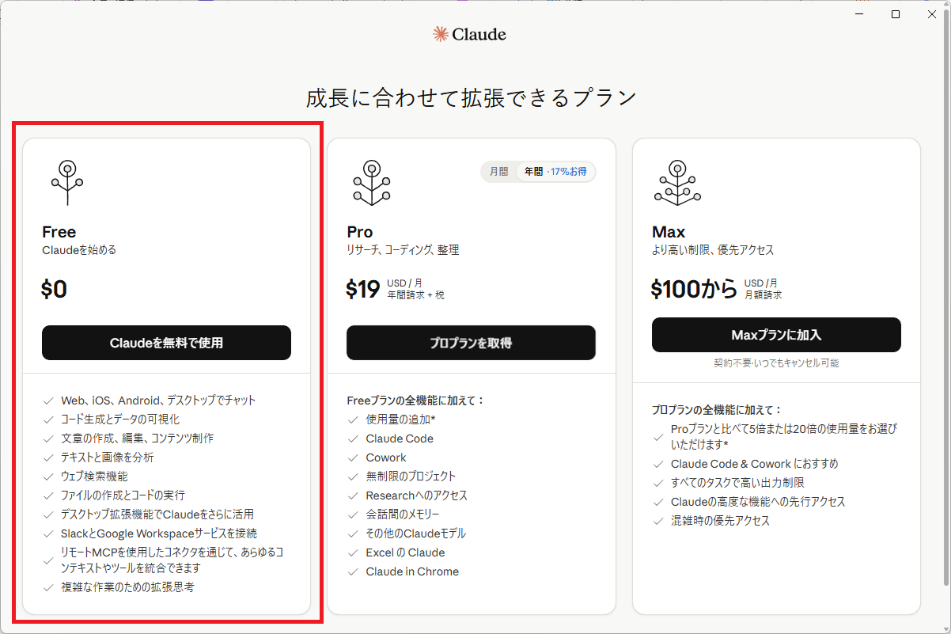Click the Freeプランの全機能に加えて heading

(415, 400)
